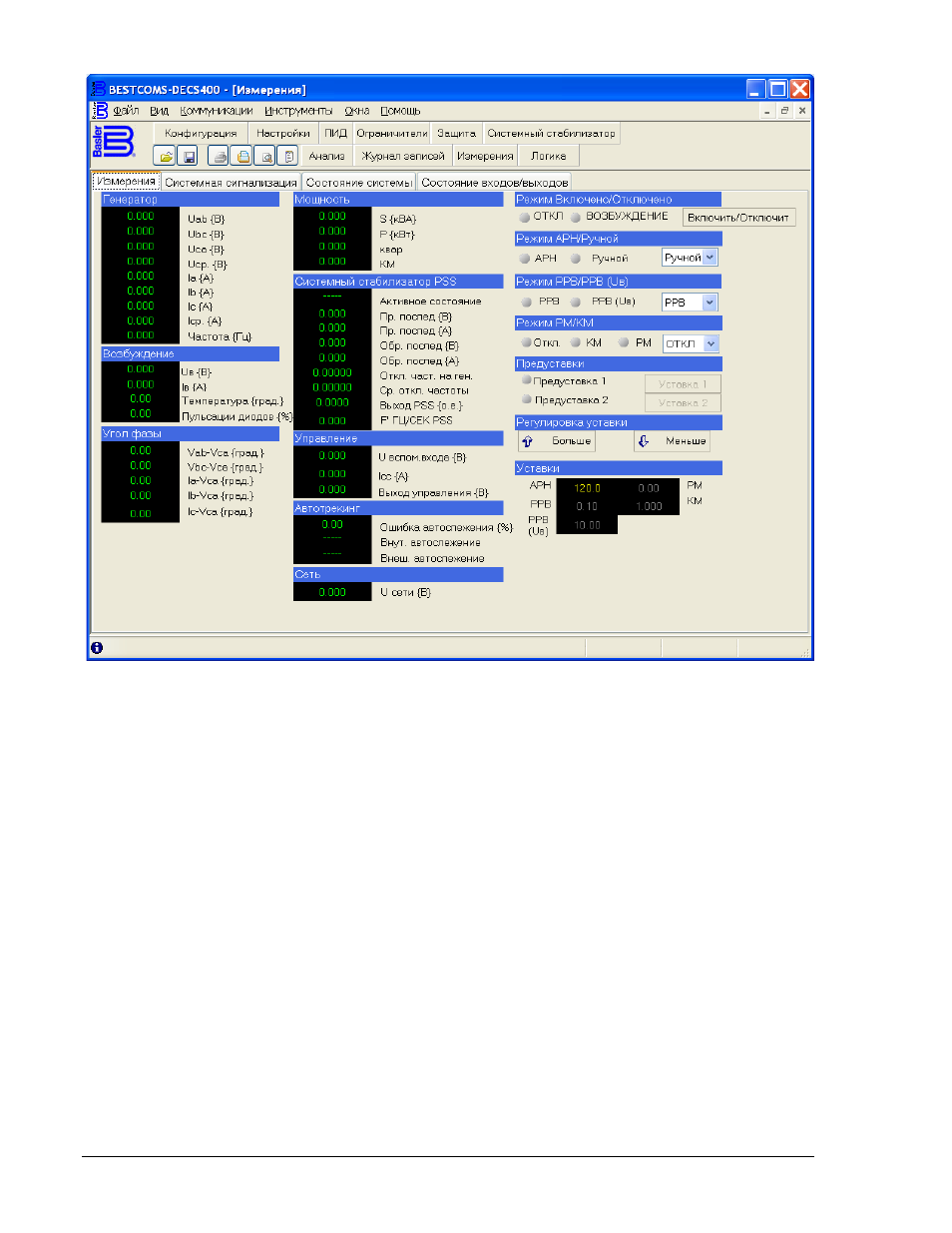Click the Конфигурация button
The height and width of the screenshot is (1233, 952).
[201, 133]
